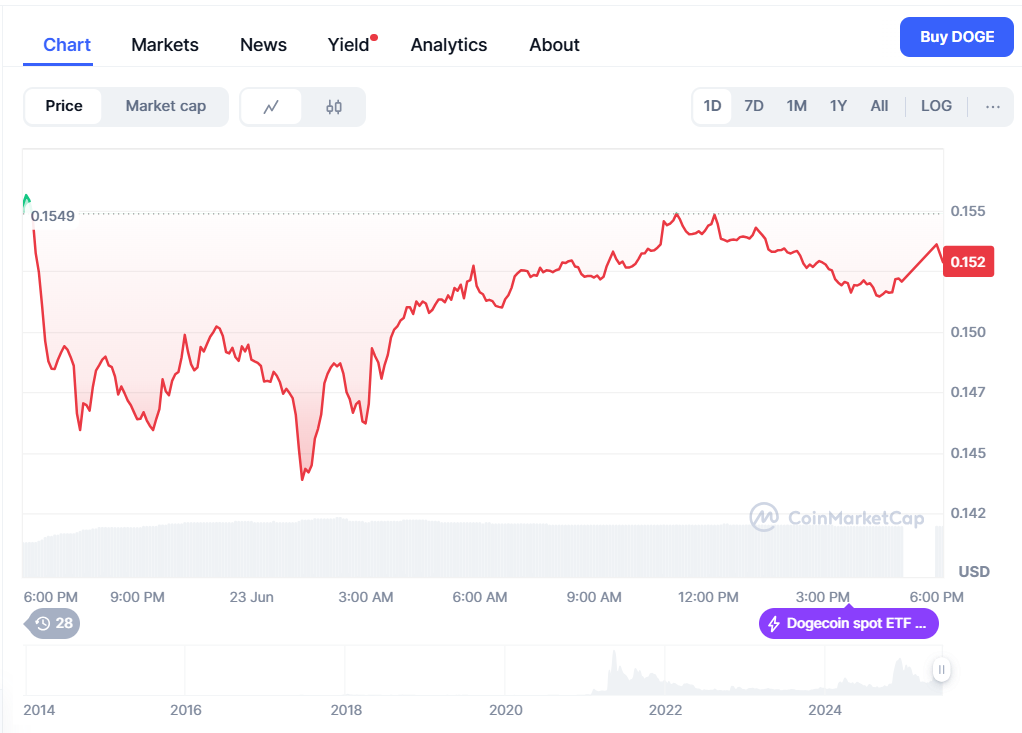Click the 3:00 AM time label
The width and height of the screenshot is (1022, 733).
click(366, 597)
